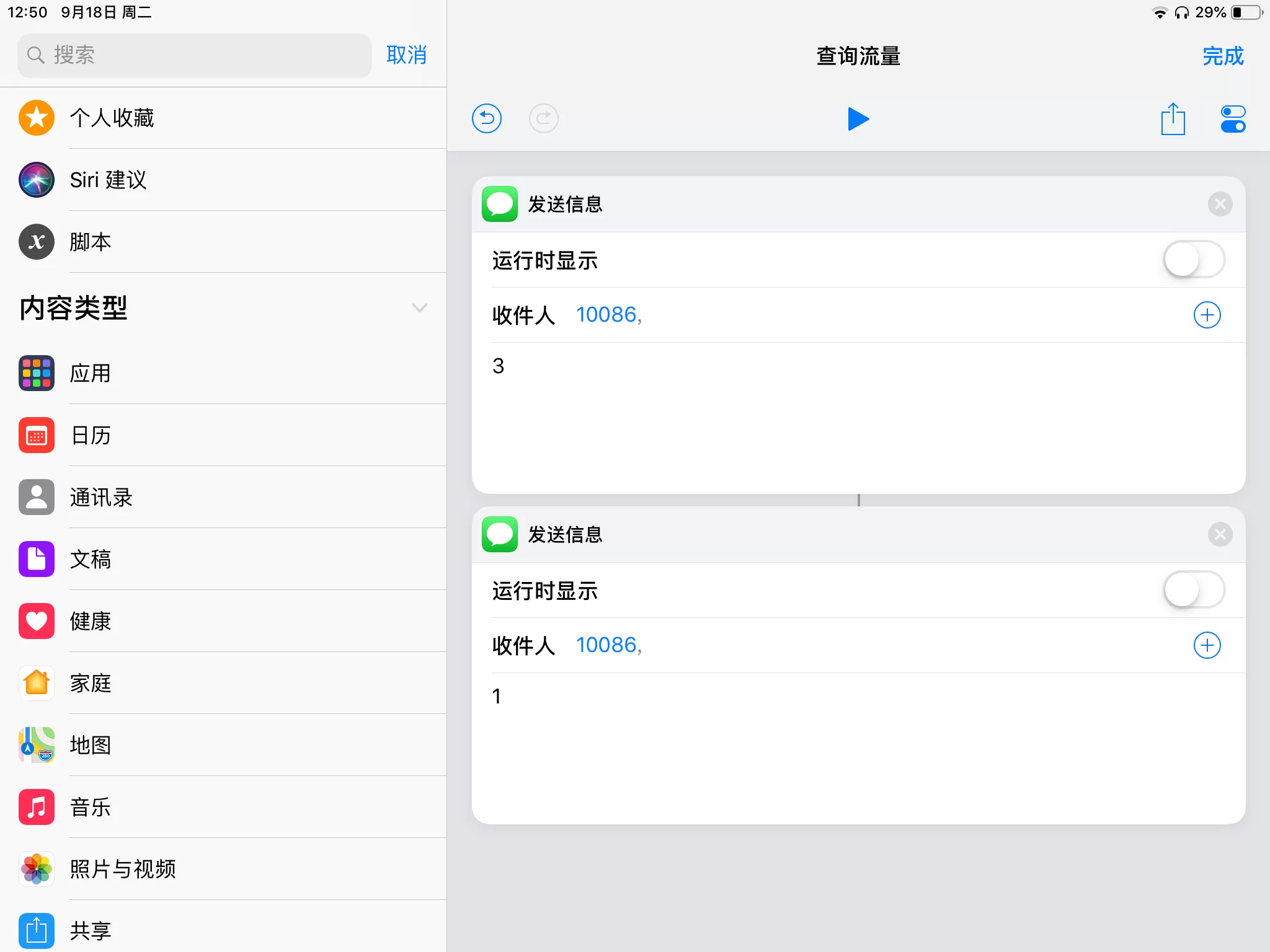Edit message body containing 3

click(x=858, y=418)
